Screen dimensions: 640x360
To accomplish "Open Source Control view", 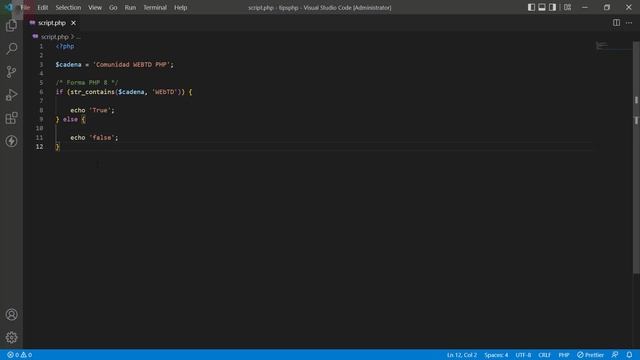I will (x=11, y=72).
